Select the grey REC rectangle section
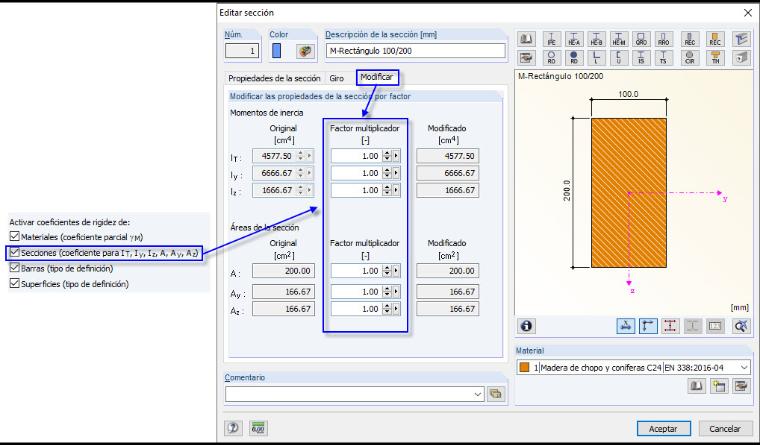The image size is (760, 445). [x=690, y=39]
